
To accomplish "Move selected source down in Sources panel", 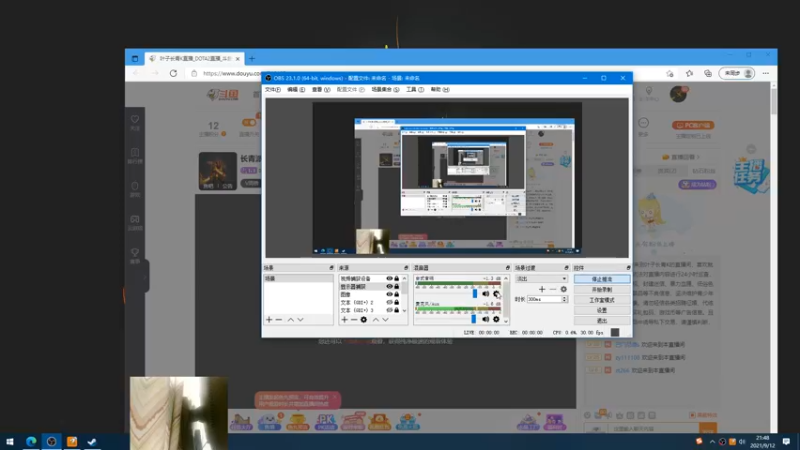I will pyautogui.click(x=386, y=320).
